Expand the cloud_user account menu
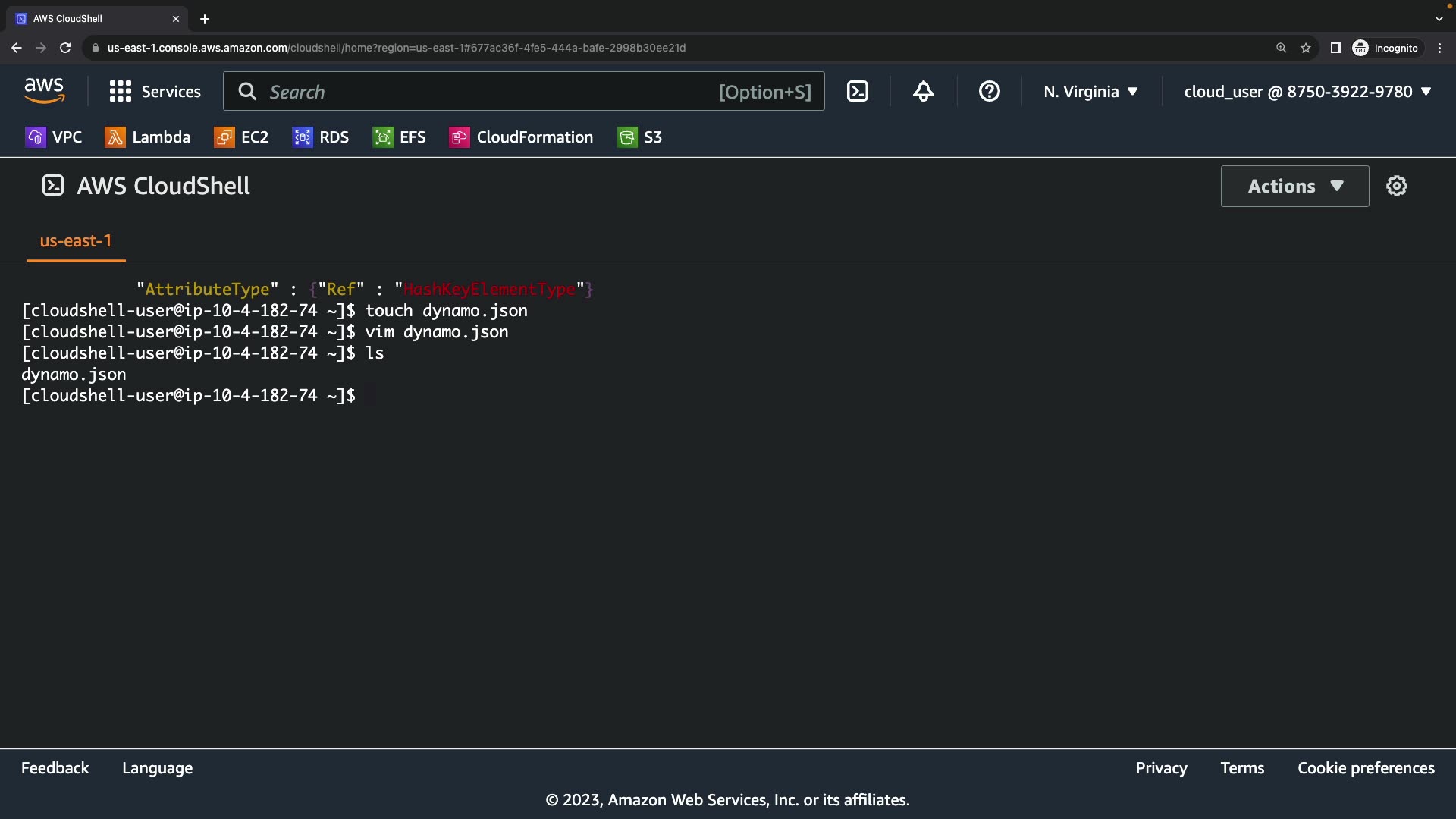 point(1307,92)
